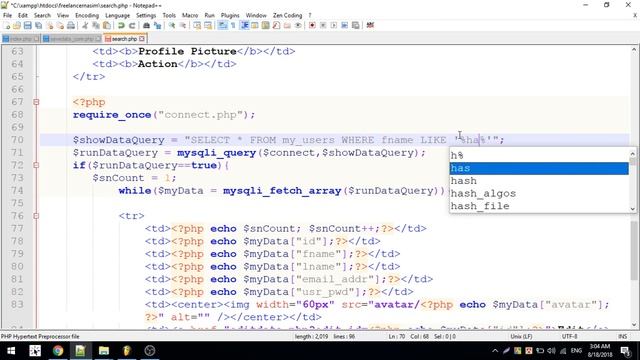The width and height of the screenshot is (640, 360).
Task: Open Chrome from the taskbar
Action: coord(58,351)
